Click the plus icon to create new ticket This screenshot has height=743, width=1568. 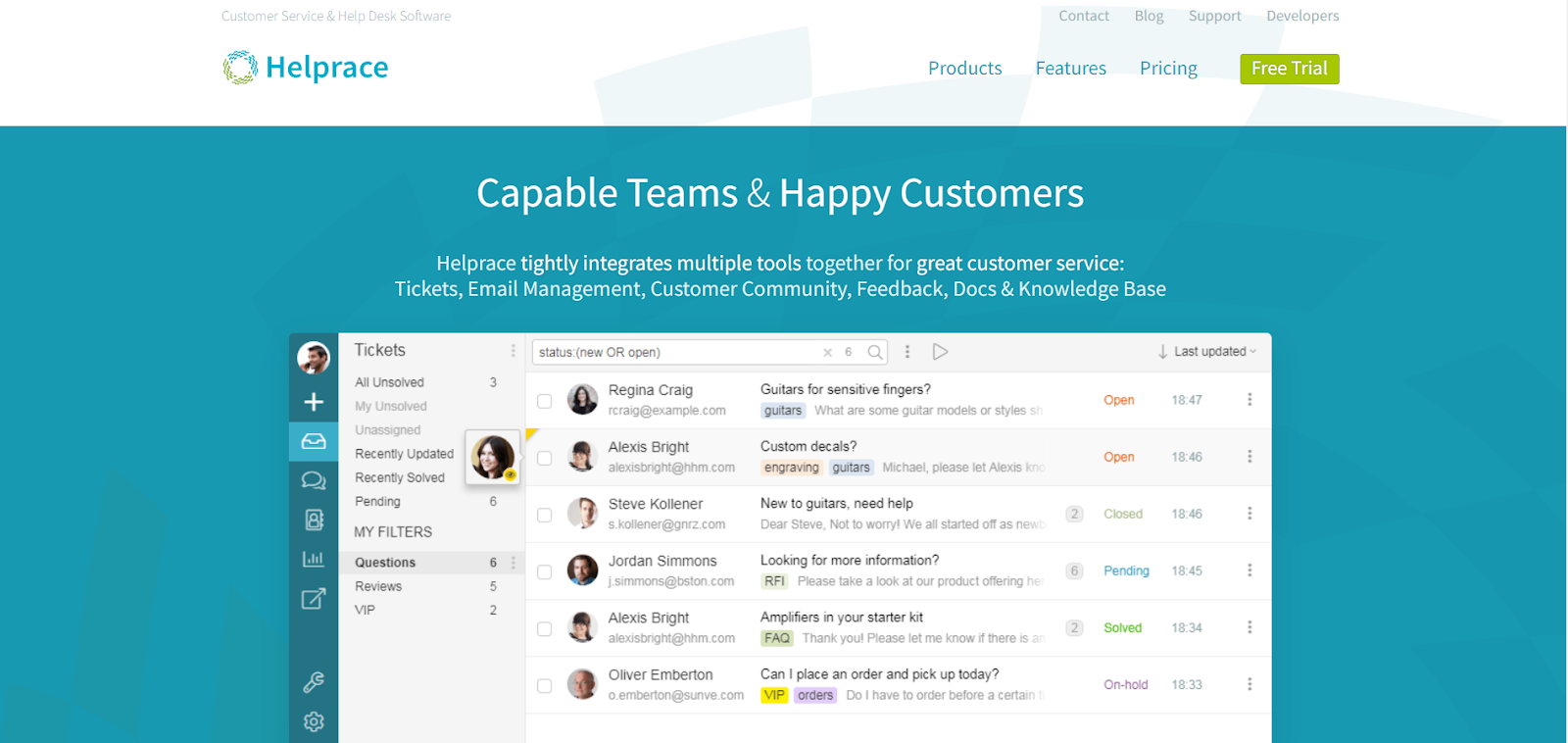coord(314,402)
